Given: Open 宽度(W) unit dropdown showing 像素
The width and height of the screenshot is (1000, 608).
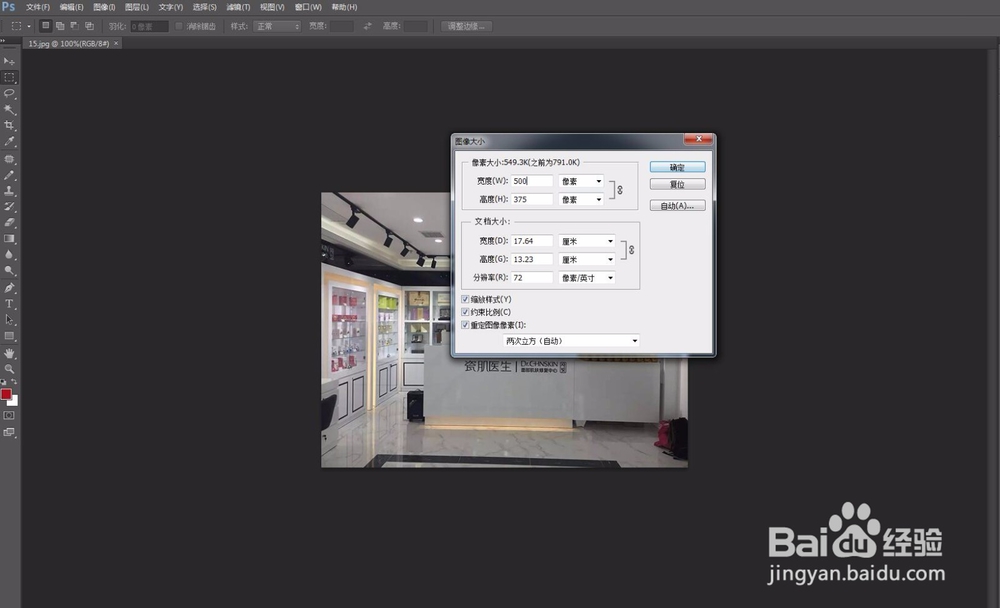Looking at the screenshot, I should point(581,181).
